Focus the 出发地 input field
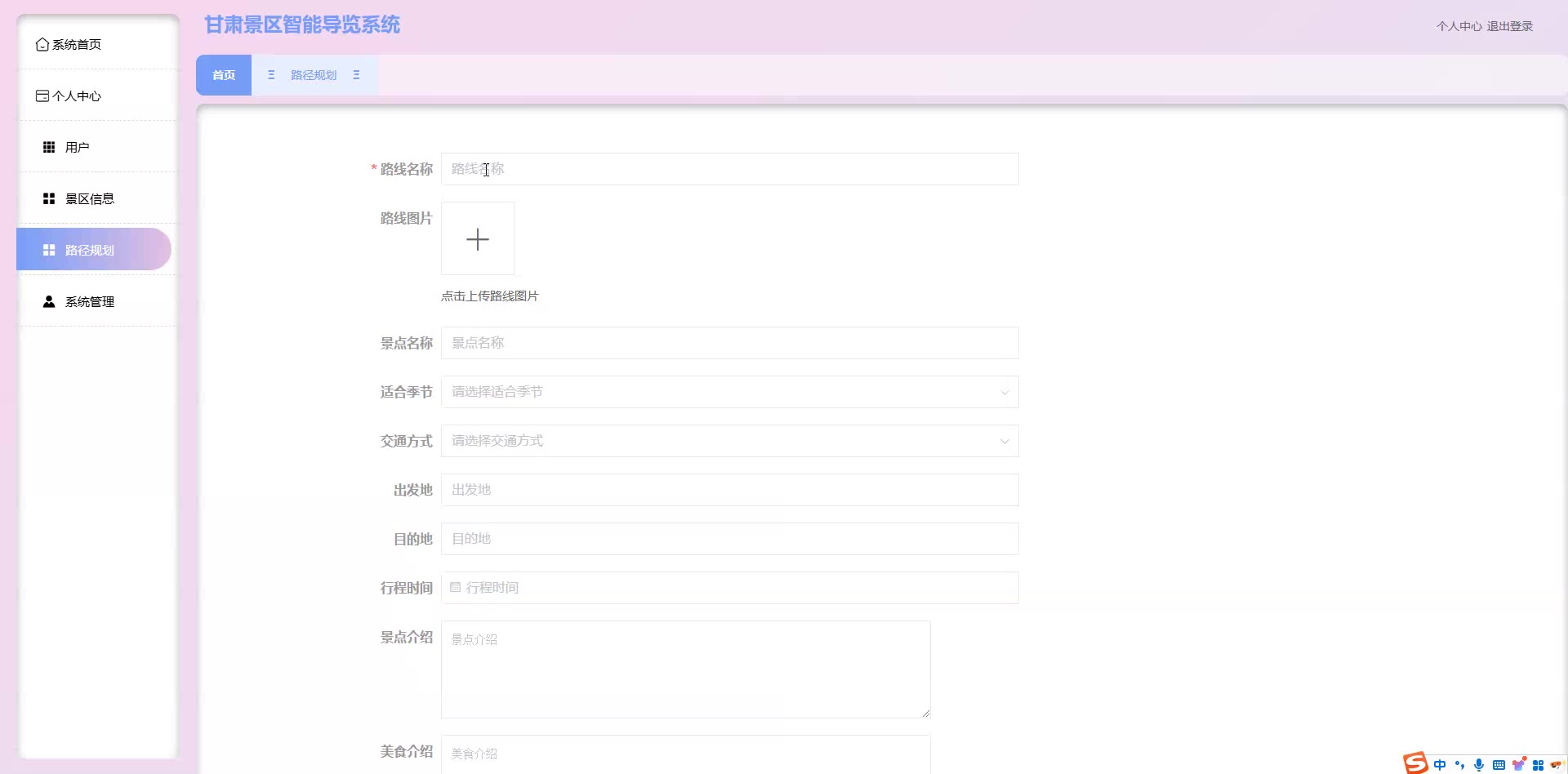 tap(730, 490)
